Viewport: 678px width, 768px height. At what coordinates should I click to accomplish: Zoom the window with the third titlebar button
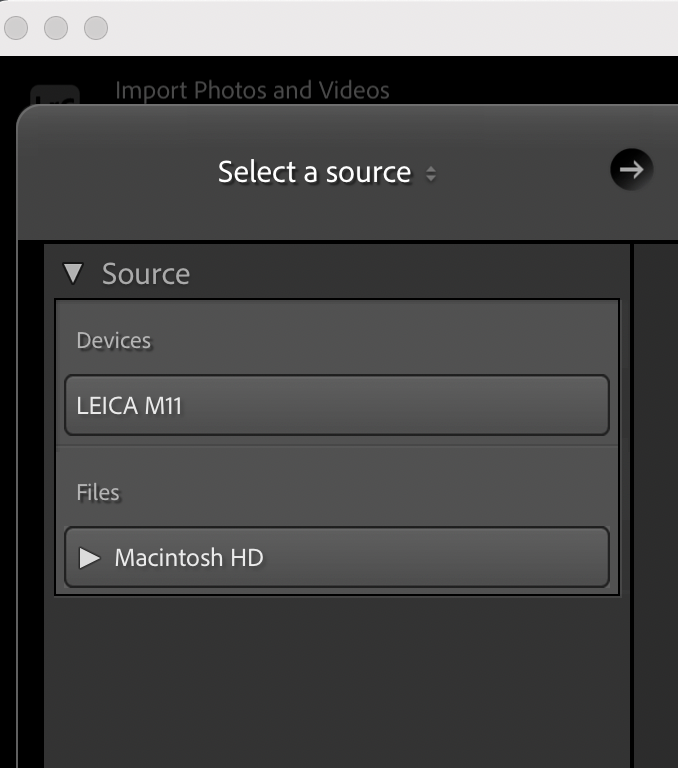[x=95, y=28]
